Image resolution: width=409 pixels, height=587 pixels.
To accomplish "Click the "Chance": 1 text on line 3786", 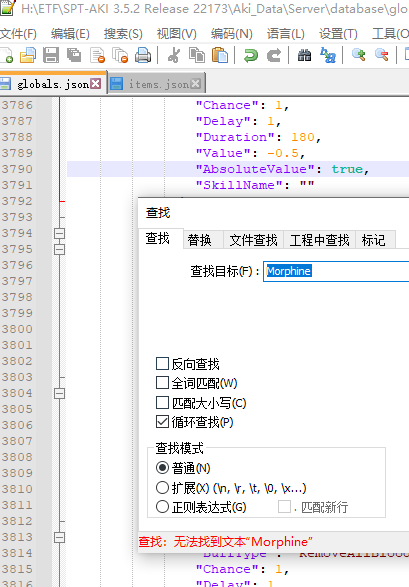I will [242, 106].
